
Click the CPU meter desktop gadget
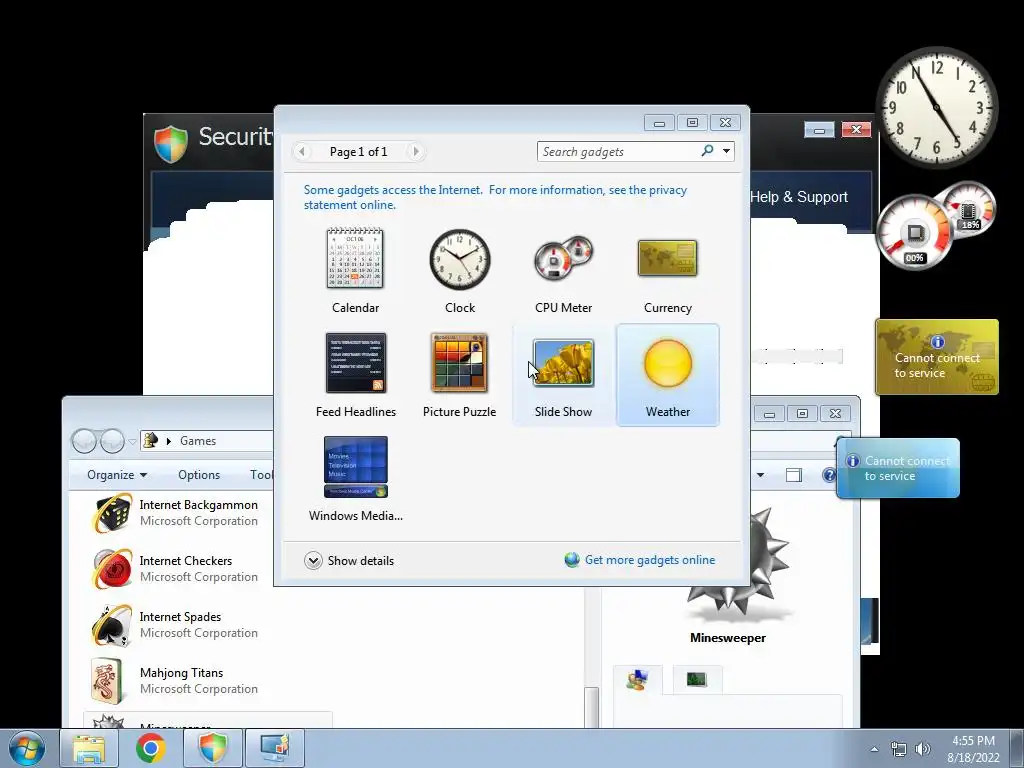pyautogui.click(x=934, y=225)
